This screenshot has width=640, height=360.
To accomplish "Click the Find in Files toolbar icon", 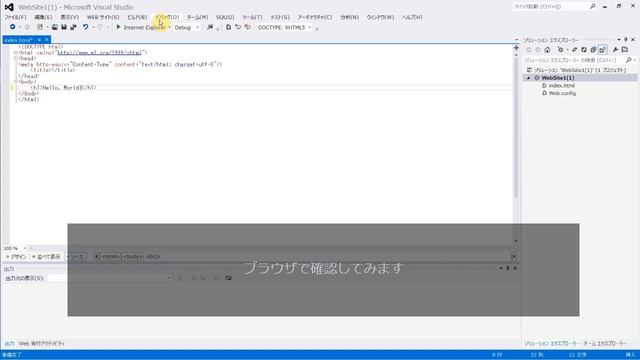I will 210,27.
